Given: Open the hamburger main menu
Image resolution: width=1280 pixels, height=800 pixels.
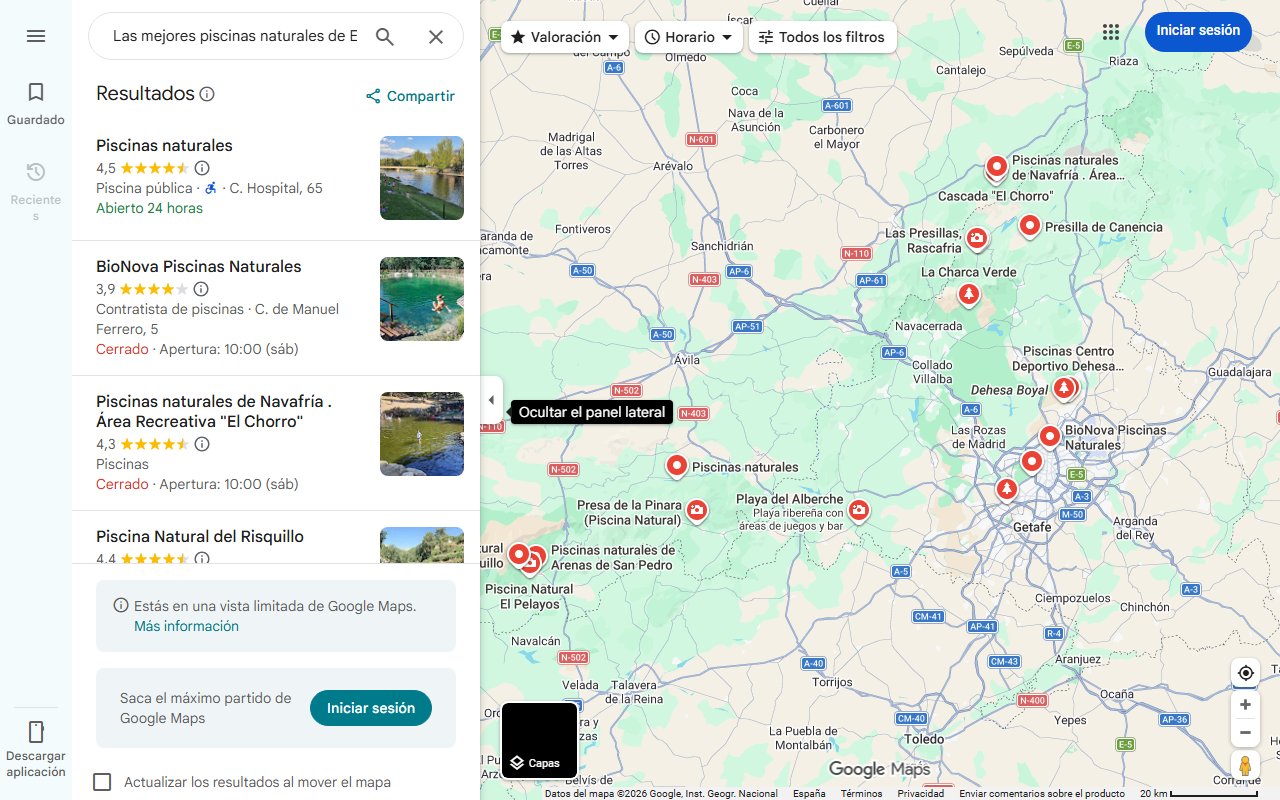Looking at the screenshot, I should [x=36, y=36].
